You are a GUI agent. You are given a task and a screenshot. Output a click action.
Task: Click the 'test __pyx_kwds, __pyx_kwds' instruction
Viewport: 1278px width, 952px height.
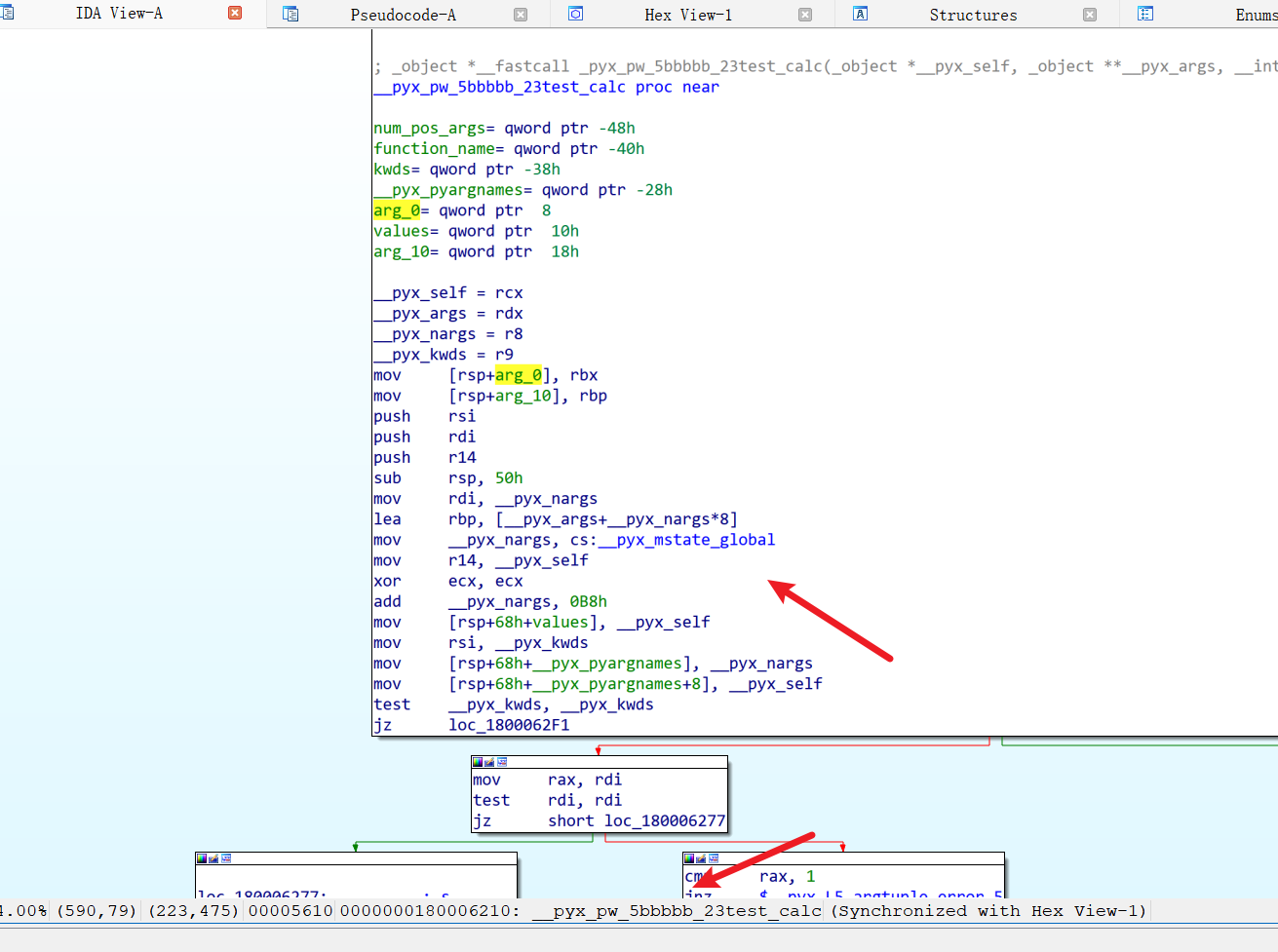(514, 704)
